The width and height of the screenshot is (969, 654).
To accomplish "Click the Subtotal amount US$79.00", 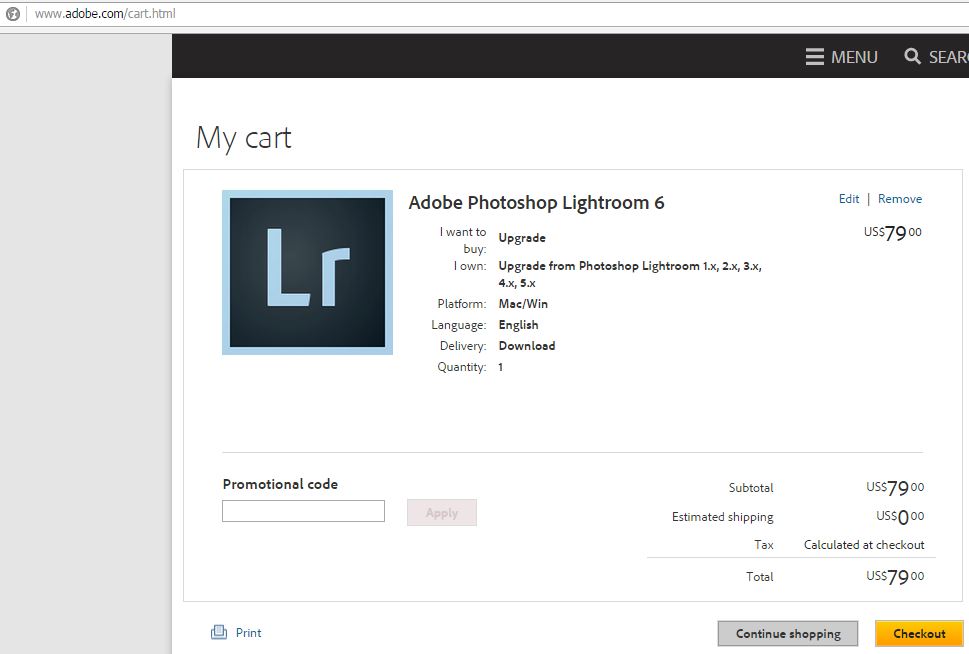I will click(895, 488).
